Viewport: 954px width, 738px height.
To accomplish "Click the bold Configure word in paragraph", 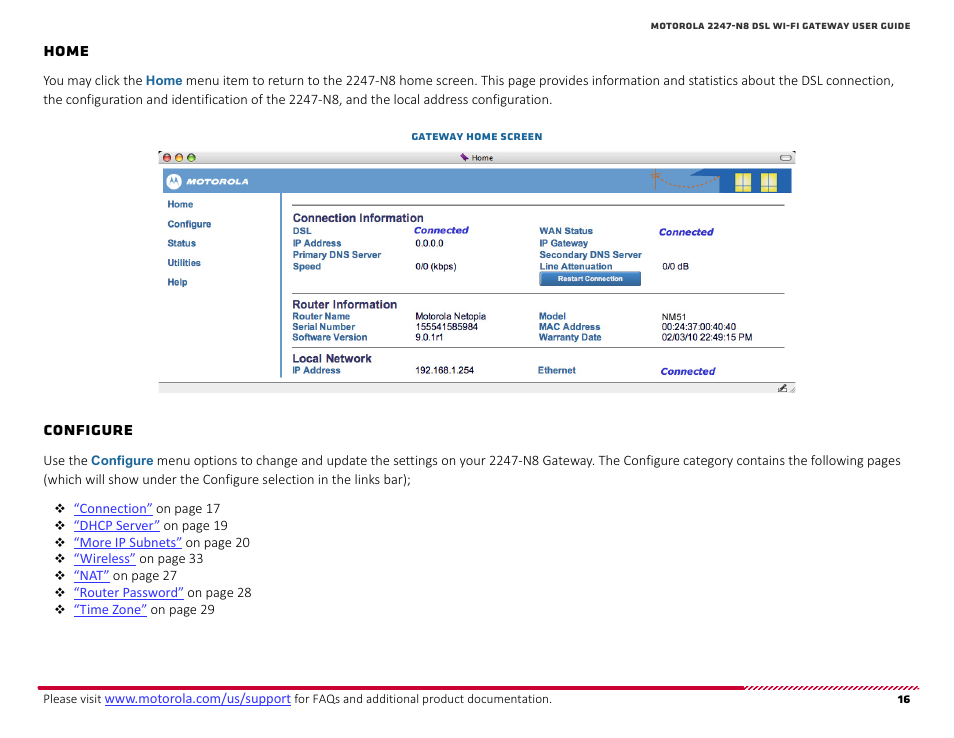I will (122, 461).
